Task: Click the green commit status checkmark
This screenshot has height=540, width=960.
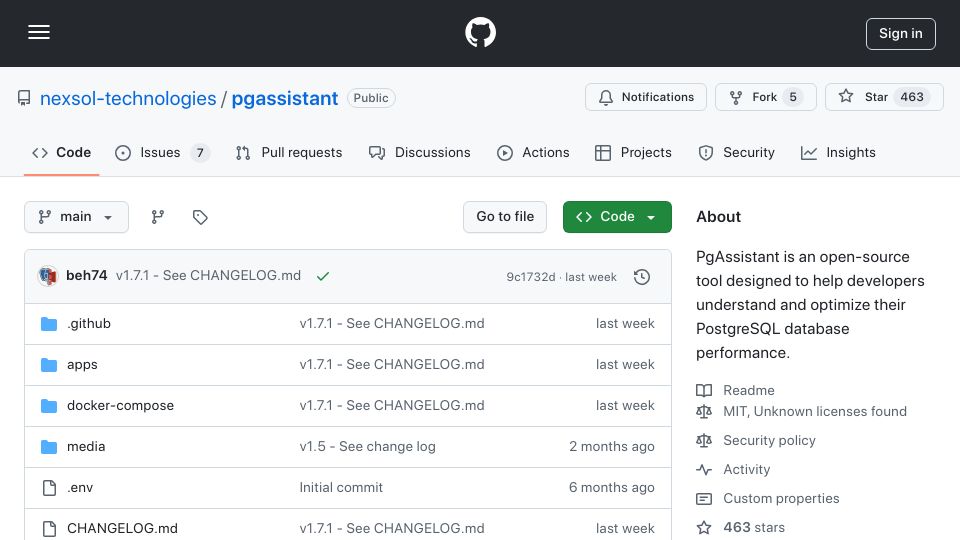Action: coord(323,276)
